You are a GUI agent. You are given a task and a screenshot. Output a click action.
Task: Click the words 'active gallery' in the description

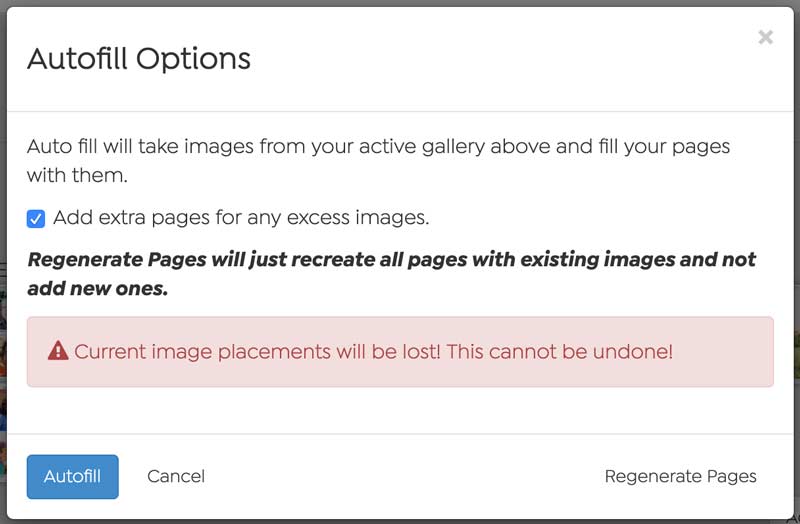point(422,147)
